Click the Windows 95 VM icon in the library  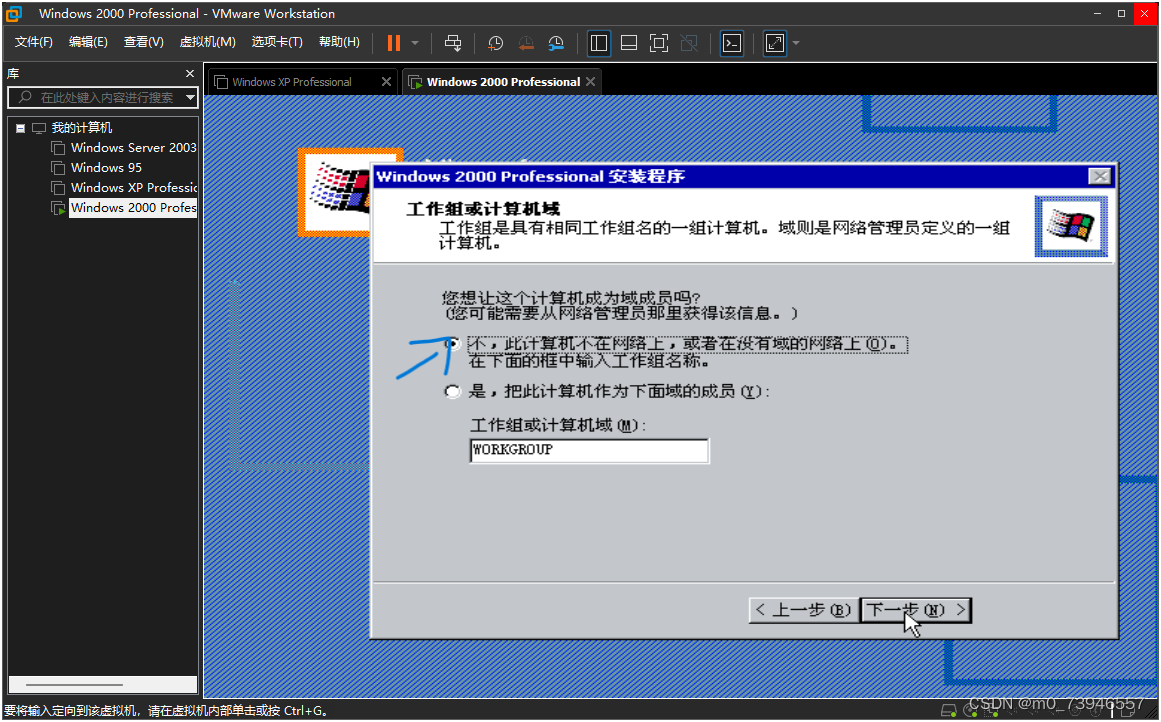(x=58, y=168)
